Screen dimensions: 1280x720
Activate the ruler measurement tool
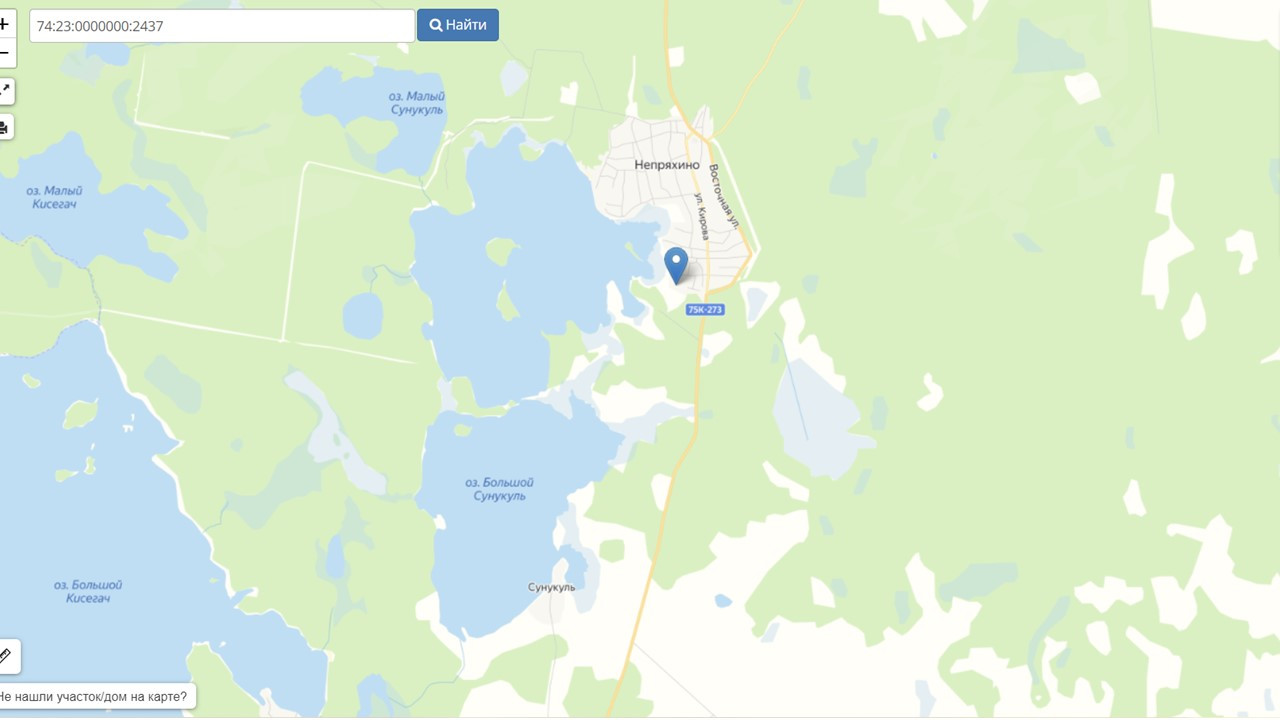pyautogui.click(x=6, y=657)
